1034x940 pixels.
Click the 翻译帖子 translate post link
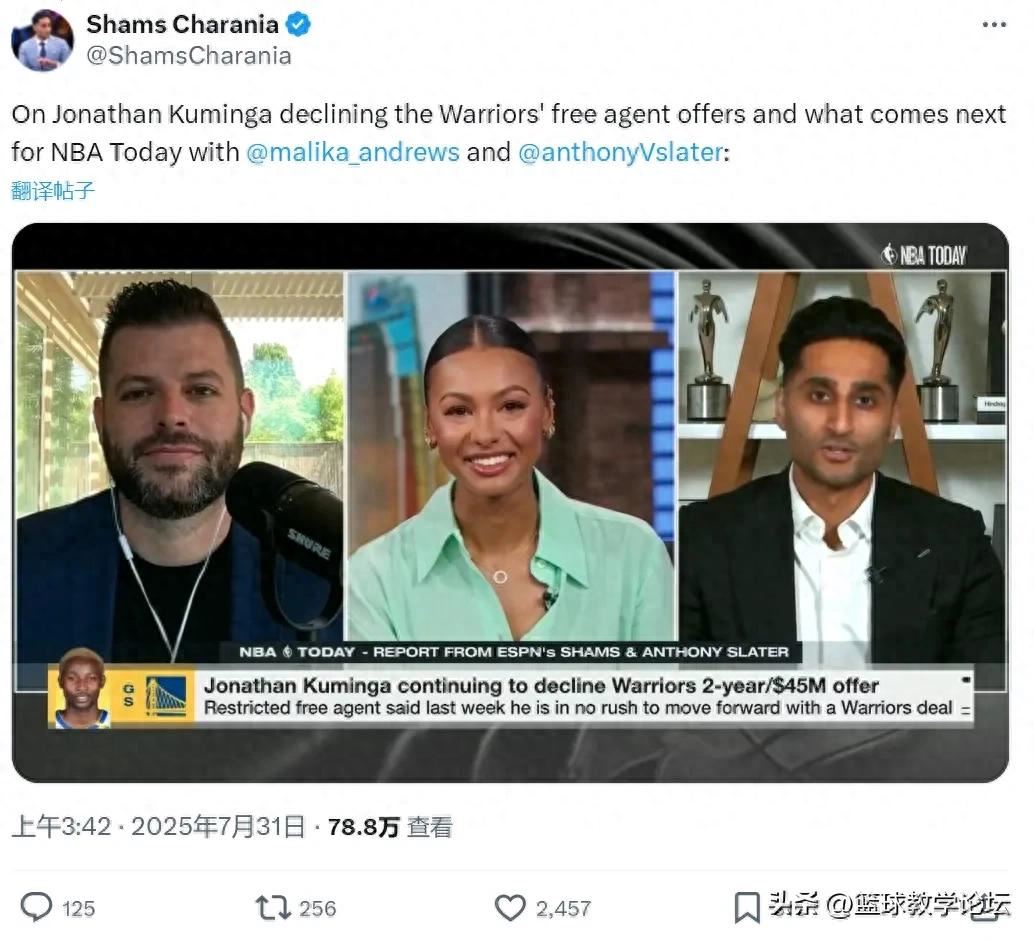[x=53, y=191]
